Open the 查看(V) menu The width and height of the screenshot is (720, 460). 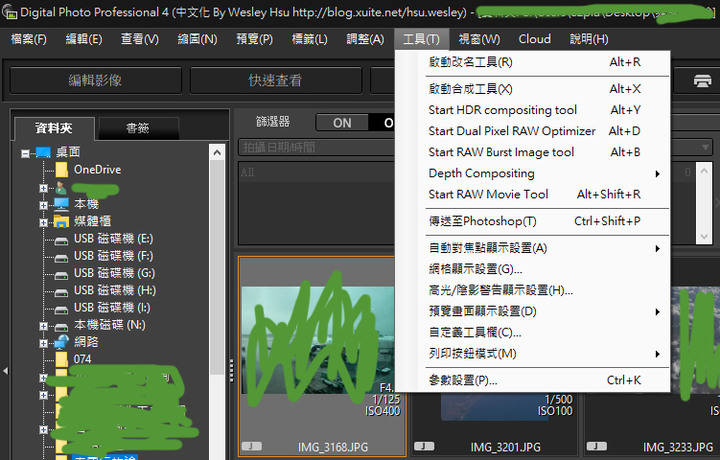tap(140, 39)
